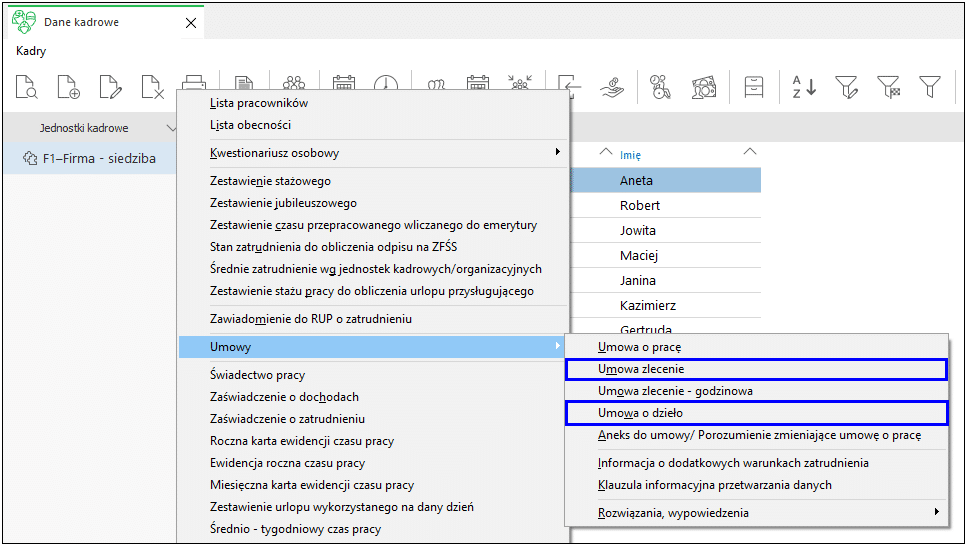This screenshot has width=967, height=546.
Task: Click the gear icon beside F1-Firma
Action: coord(30,159)
